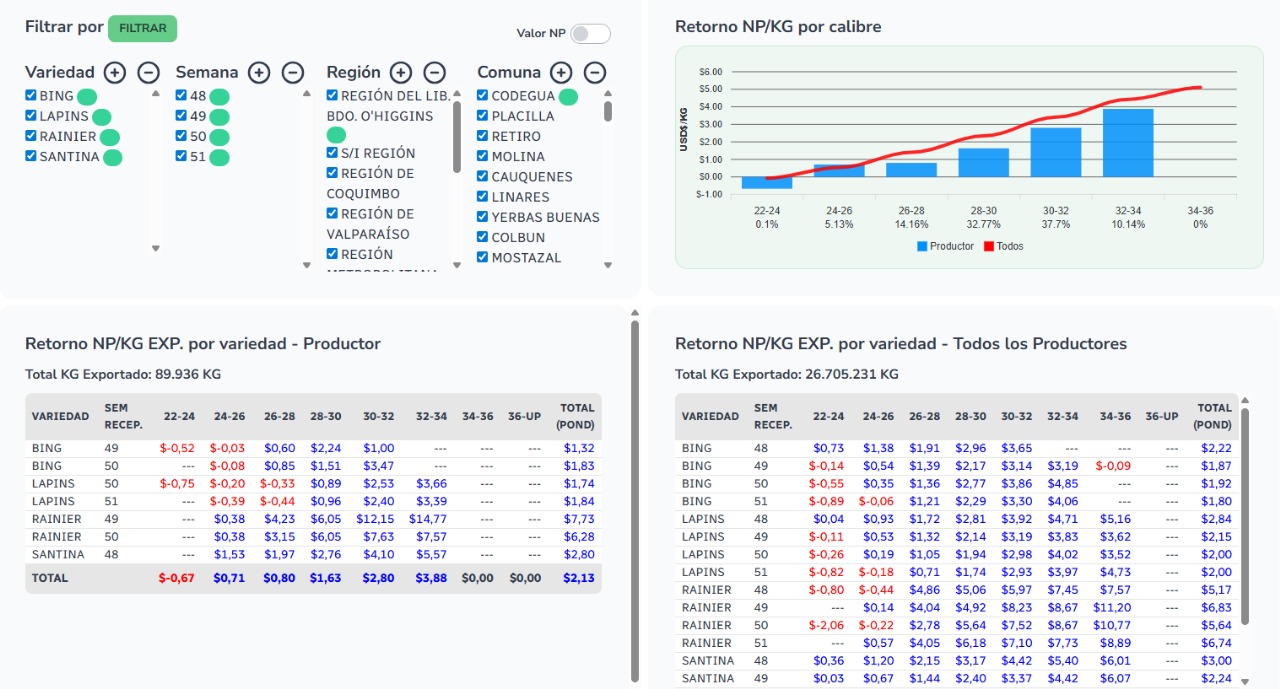This screenshot has height=689, width=1280.
Task: Uncheck the RAINIER variety checkbox
Action: (x=31, y=136)
